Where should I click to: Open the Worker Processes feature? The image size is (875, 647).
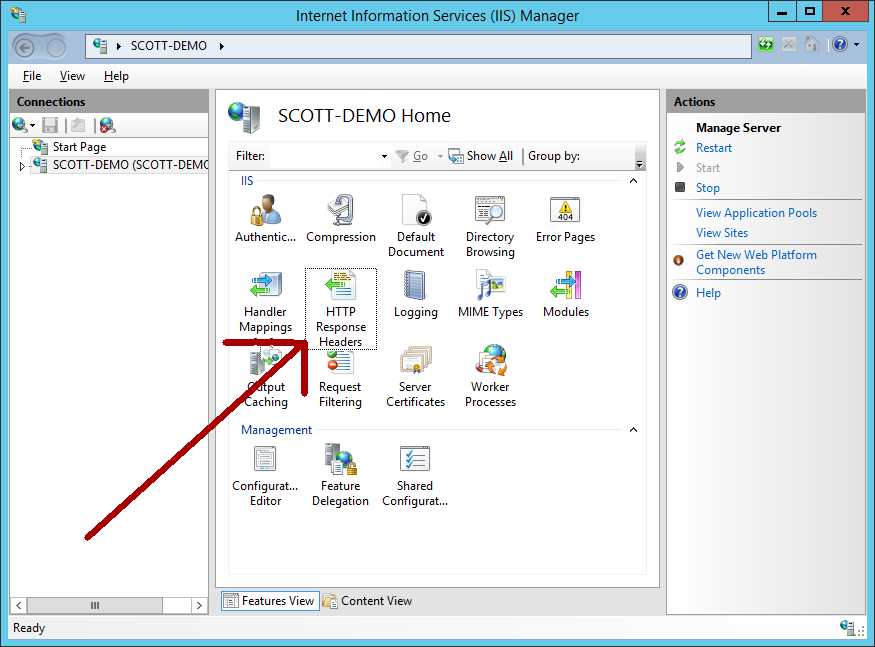(x=491, y=377)
